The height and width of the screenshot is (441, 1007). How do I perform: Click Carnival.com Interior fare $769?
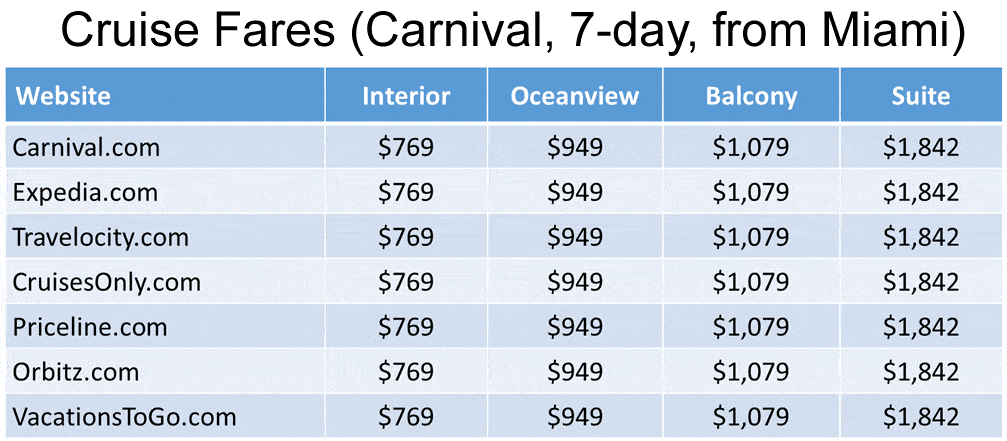click(x=406, y=148)
